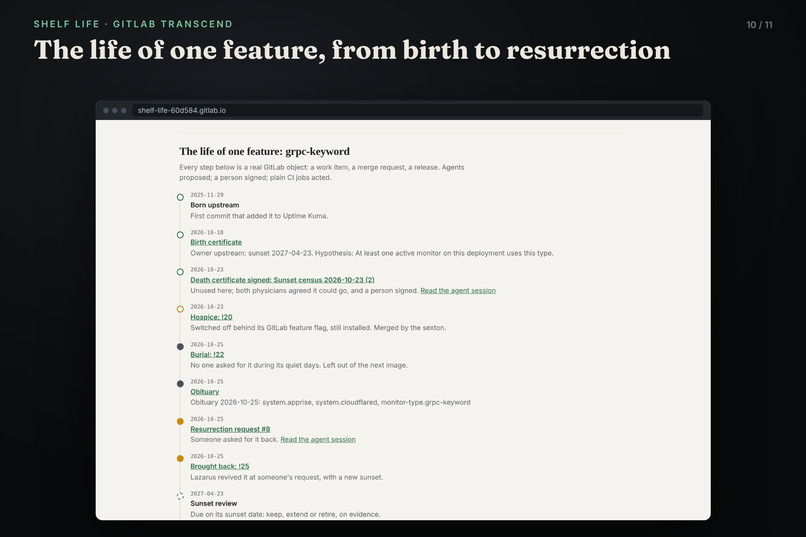Click the first browser window control dot
The image size is (806, 537).
(106, 110)
